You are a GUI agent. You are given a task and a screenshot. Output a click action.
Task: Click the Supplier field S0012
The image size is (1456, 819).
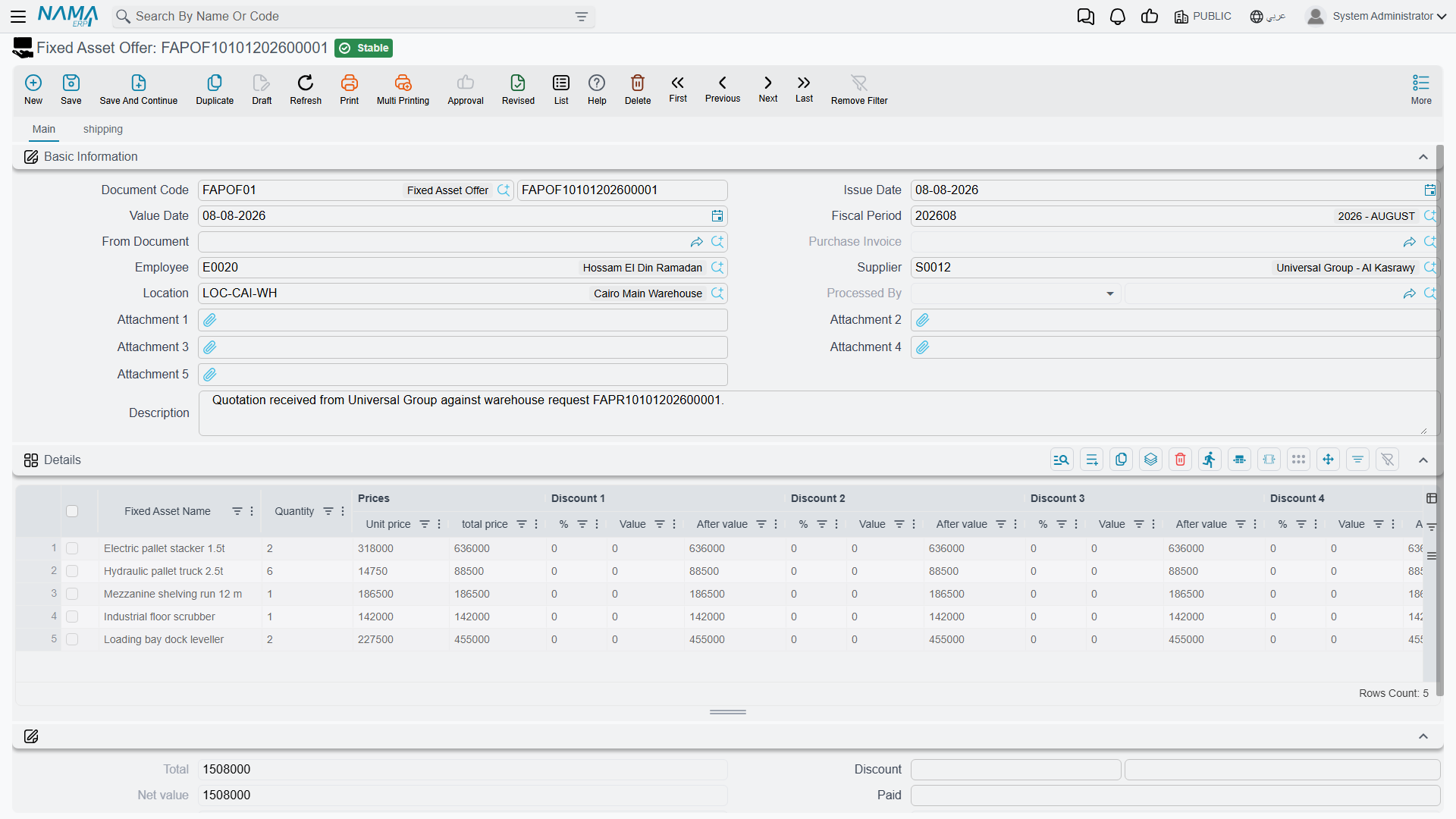[1175, 268]
